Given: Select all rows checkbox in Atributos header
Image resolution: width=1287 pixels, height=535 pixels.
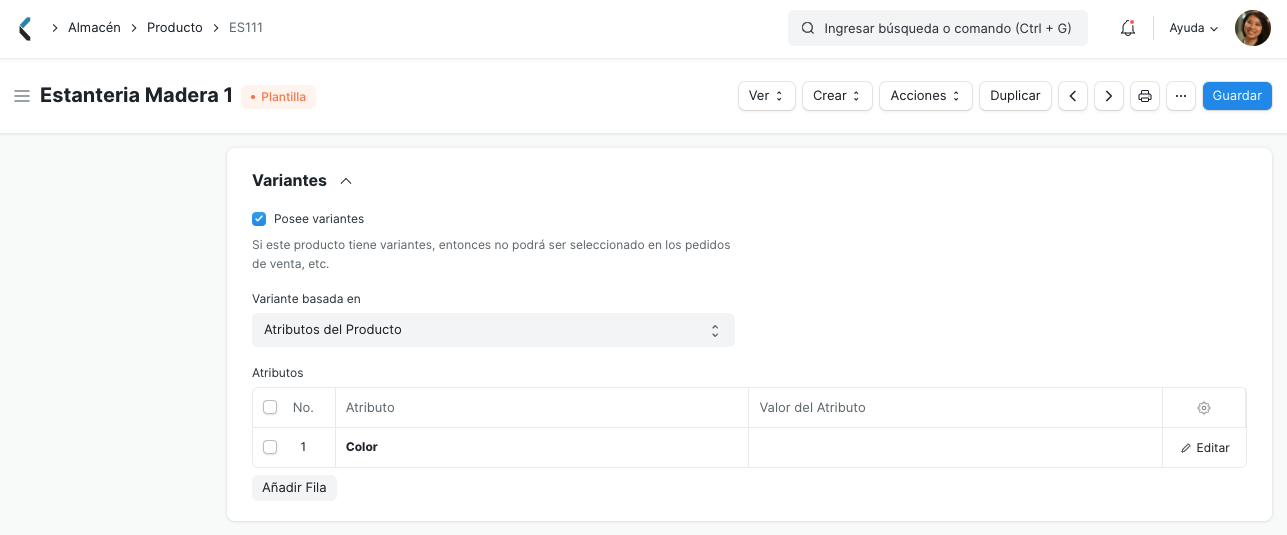Looking at the screenshot, I should click(270, 407).
